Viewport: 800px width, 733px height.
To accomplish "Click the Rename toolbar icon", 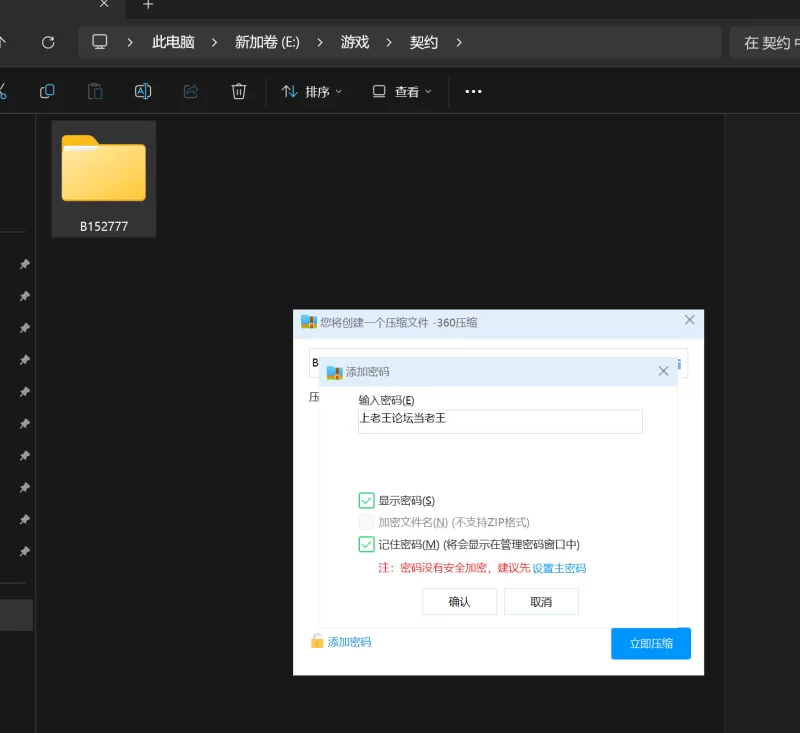I will (143, 91).
